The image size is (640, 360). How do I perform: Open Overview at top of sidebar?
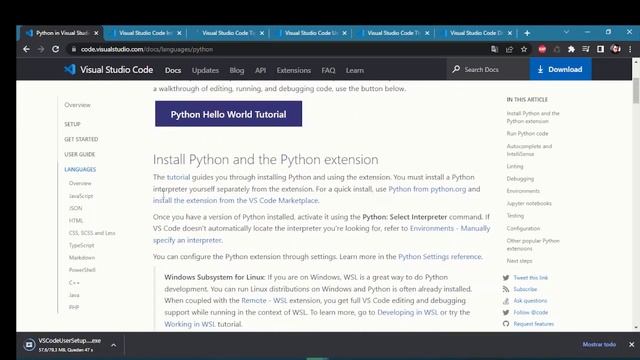77,105
